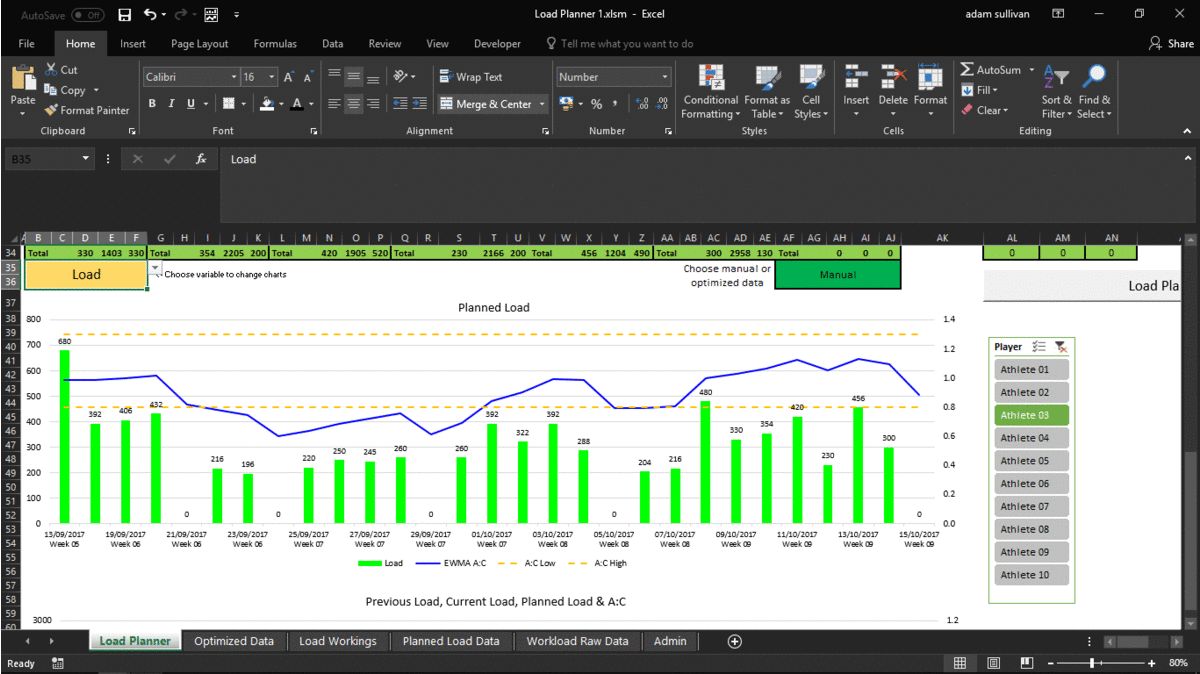The width and height of the screenshot is (1200, 674).
Task: Open dropdown arrow beside Load cell
Action: click(x=155, y=269)
